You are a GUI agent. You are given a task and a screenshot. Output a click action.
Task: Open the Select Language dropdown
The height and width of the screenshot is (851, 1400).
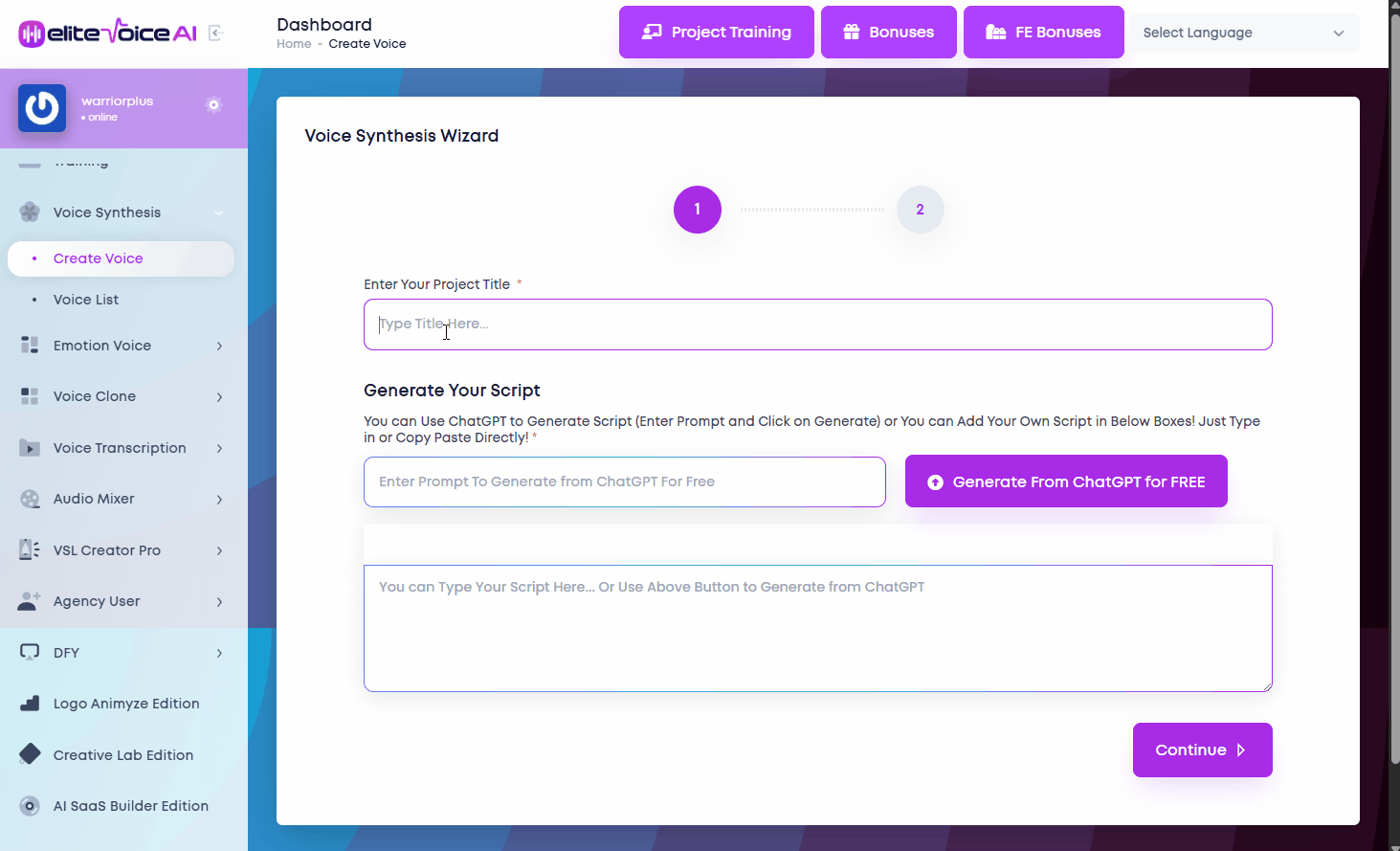pyautogui.click(x=1243, y=33)
